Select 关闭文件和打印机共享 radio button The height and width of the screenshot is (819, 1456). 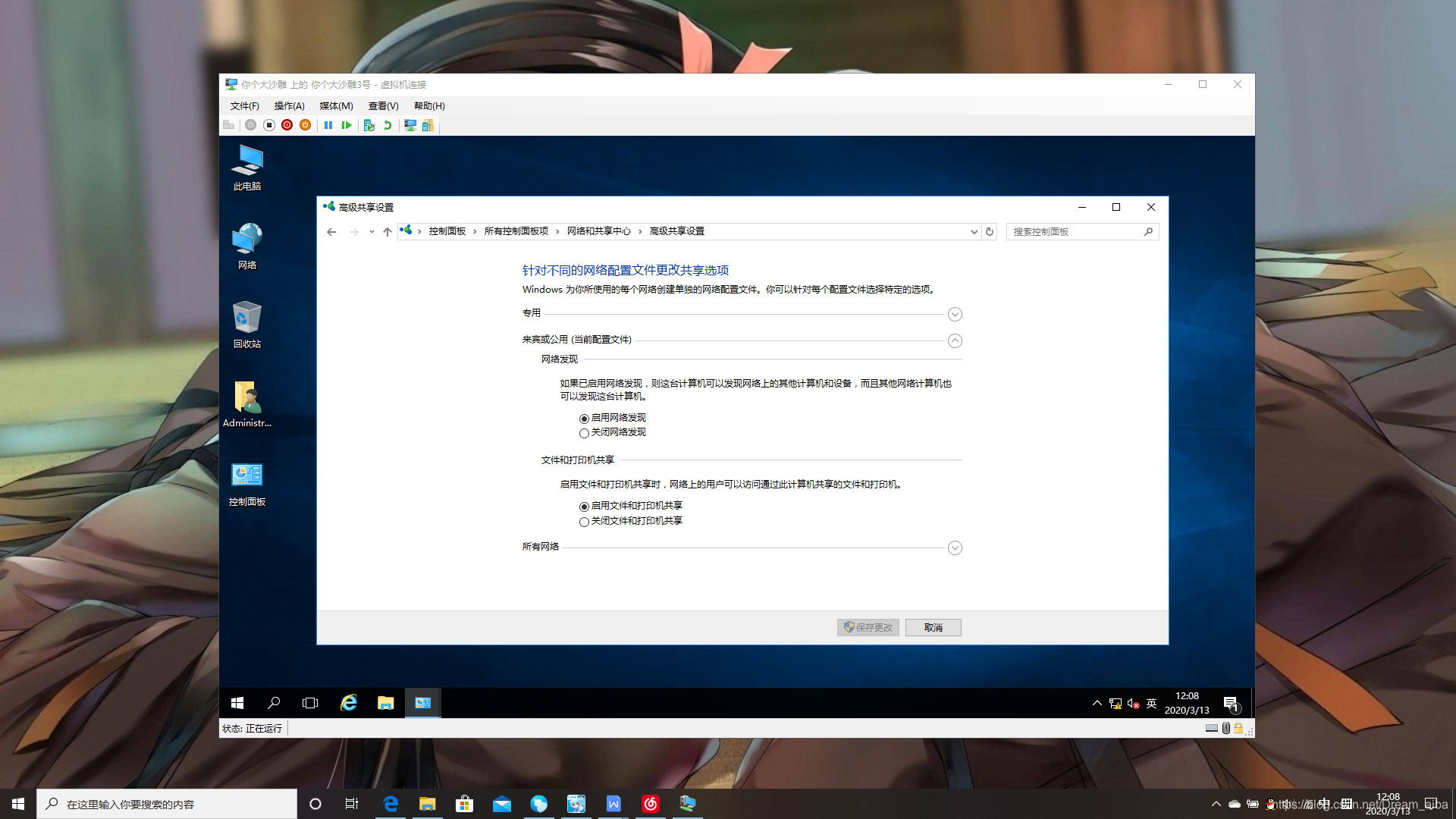[584, 522]
